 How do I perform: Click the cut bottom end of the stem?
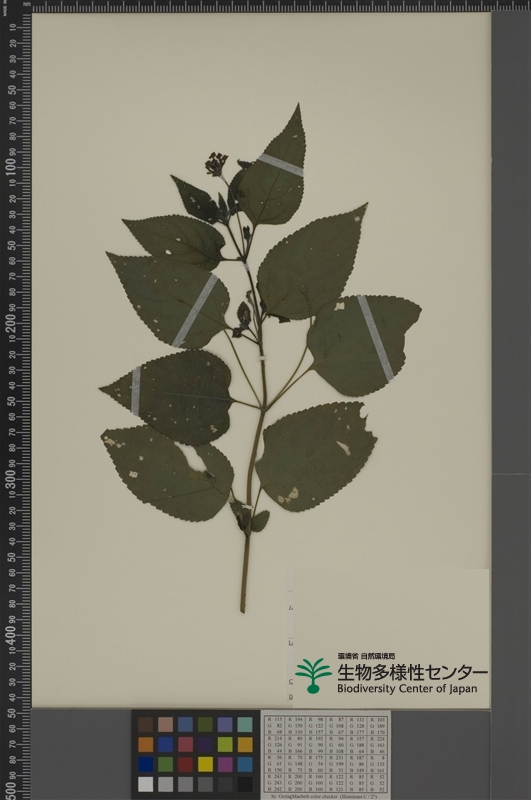tap(243, 608)
